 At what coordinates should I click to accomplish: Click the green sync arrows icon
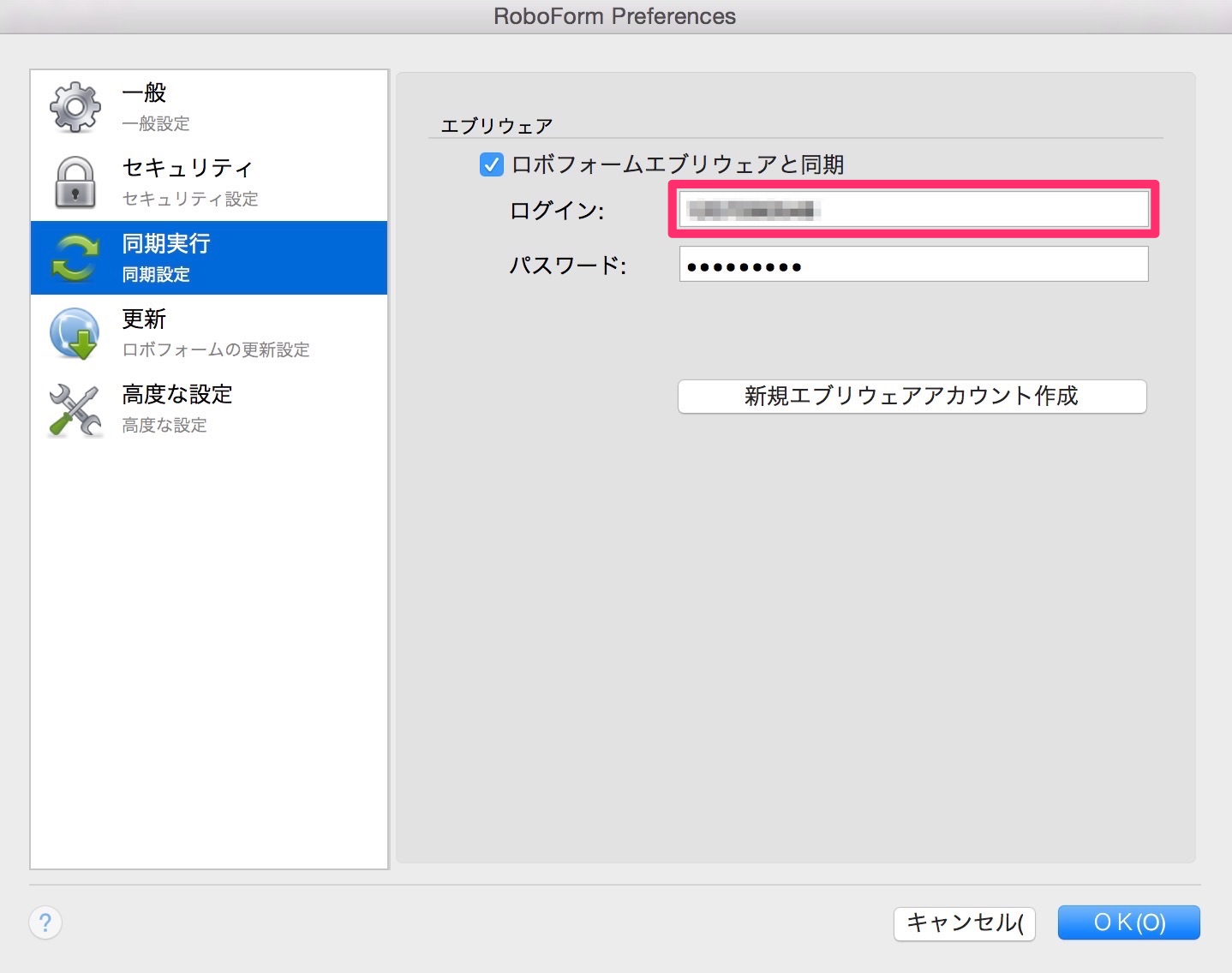tap(75, 258)
